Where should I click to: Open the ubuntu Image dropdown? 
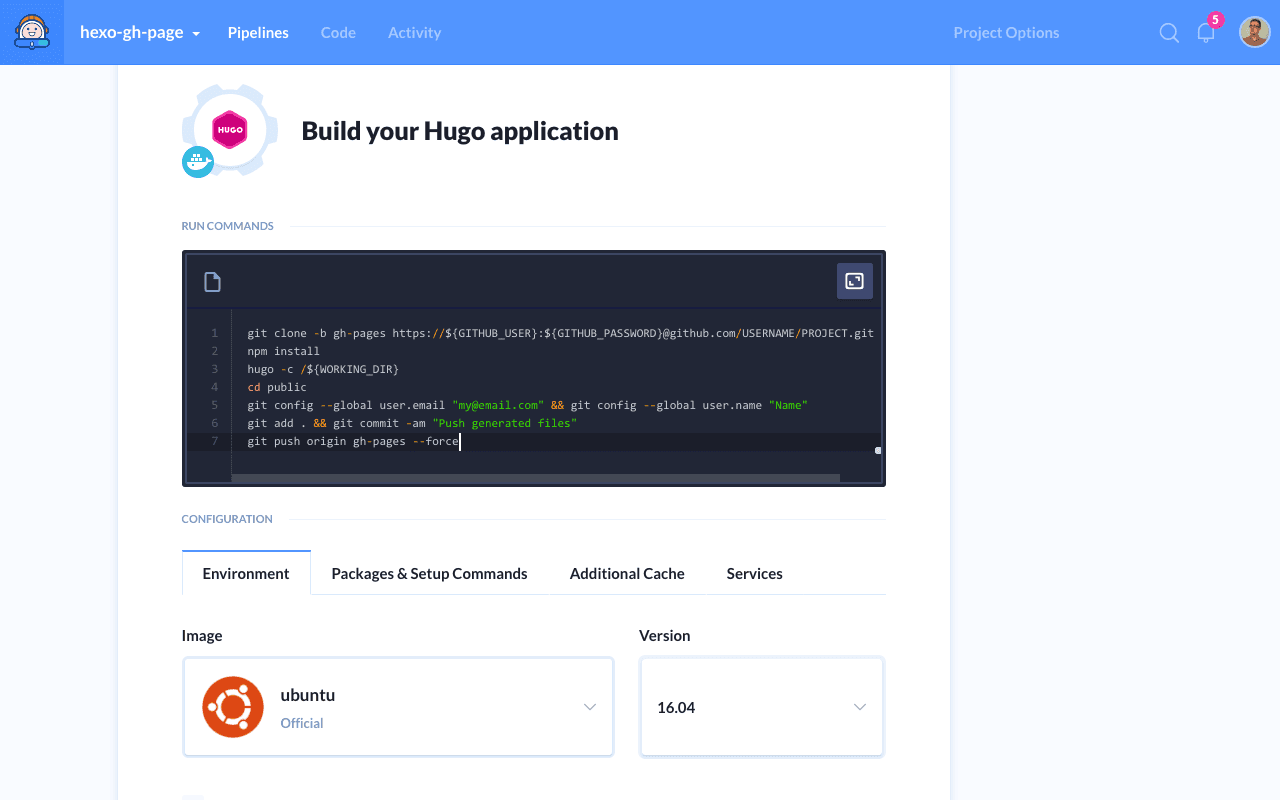[x=398, y=707]
